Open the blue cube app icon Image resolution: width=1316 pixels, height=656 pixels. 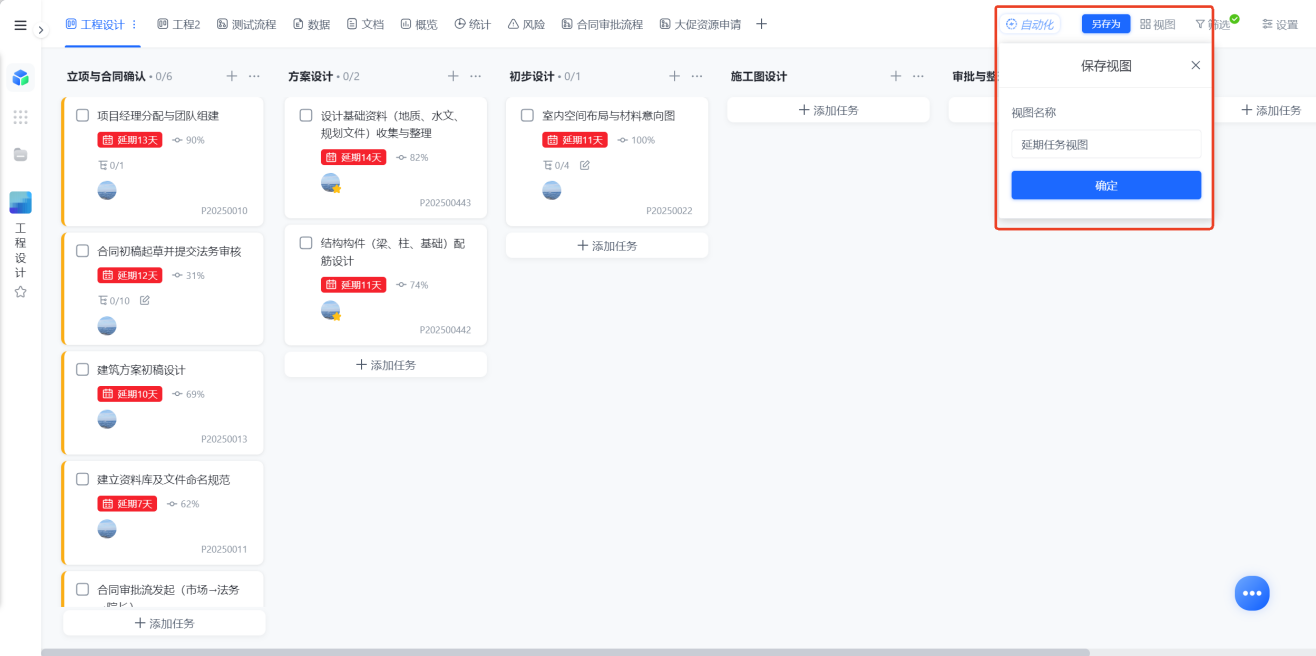[20, 78]
